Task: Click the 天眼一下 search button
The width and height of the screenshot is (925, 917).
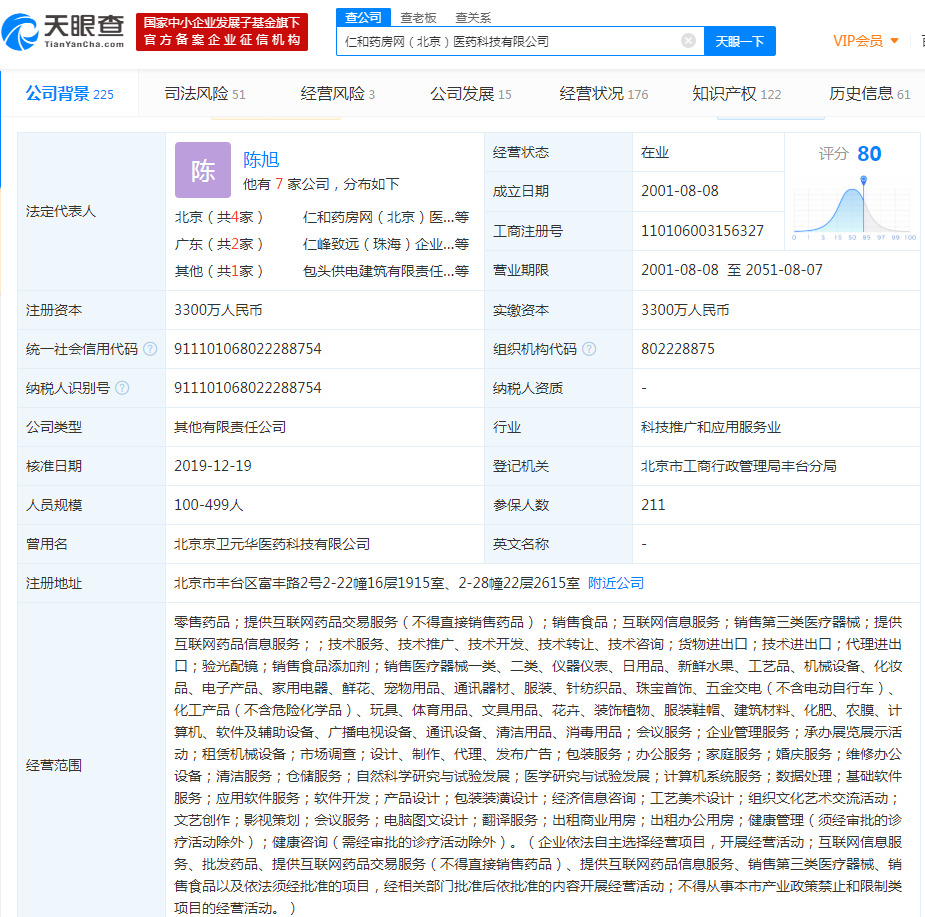Action: click(740, 41)
